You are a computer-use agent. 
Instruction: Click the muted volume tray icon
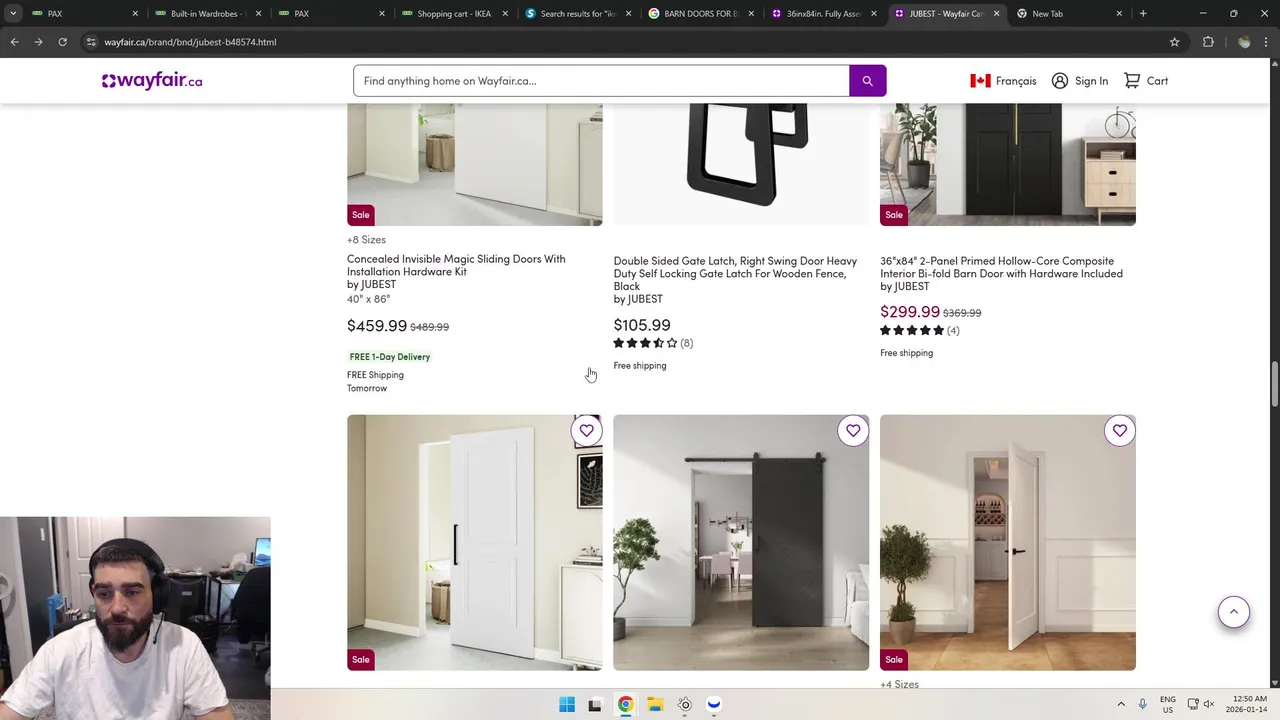tap(1209, 704)
